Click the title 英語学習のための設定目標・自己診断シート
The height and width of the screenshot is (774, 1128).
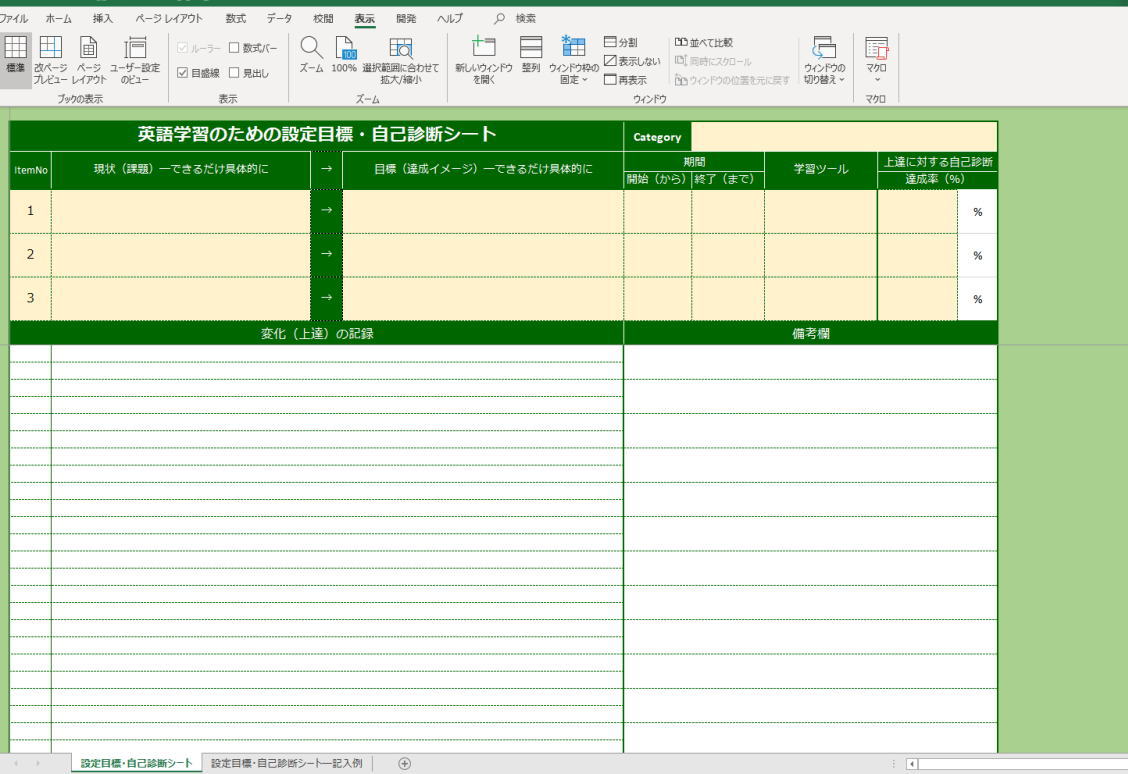click(317, 135)
